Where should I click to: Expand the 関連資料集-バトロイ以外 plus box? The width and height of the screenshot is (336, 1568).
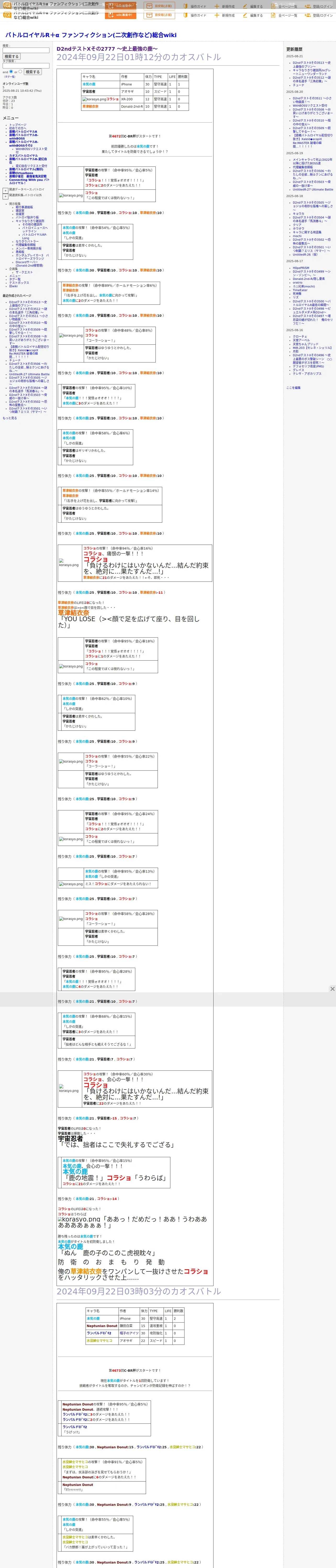coord(5,197)
